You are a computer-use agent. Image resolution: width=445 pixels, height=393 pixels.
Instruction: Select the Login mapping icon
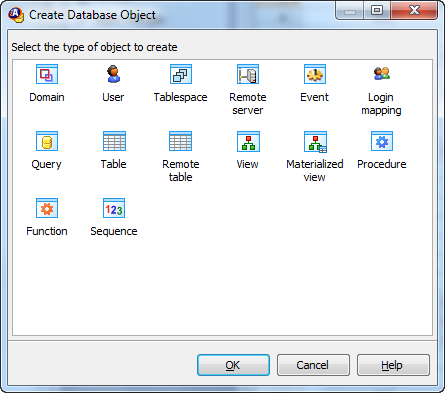(382, 73)
